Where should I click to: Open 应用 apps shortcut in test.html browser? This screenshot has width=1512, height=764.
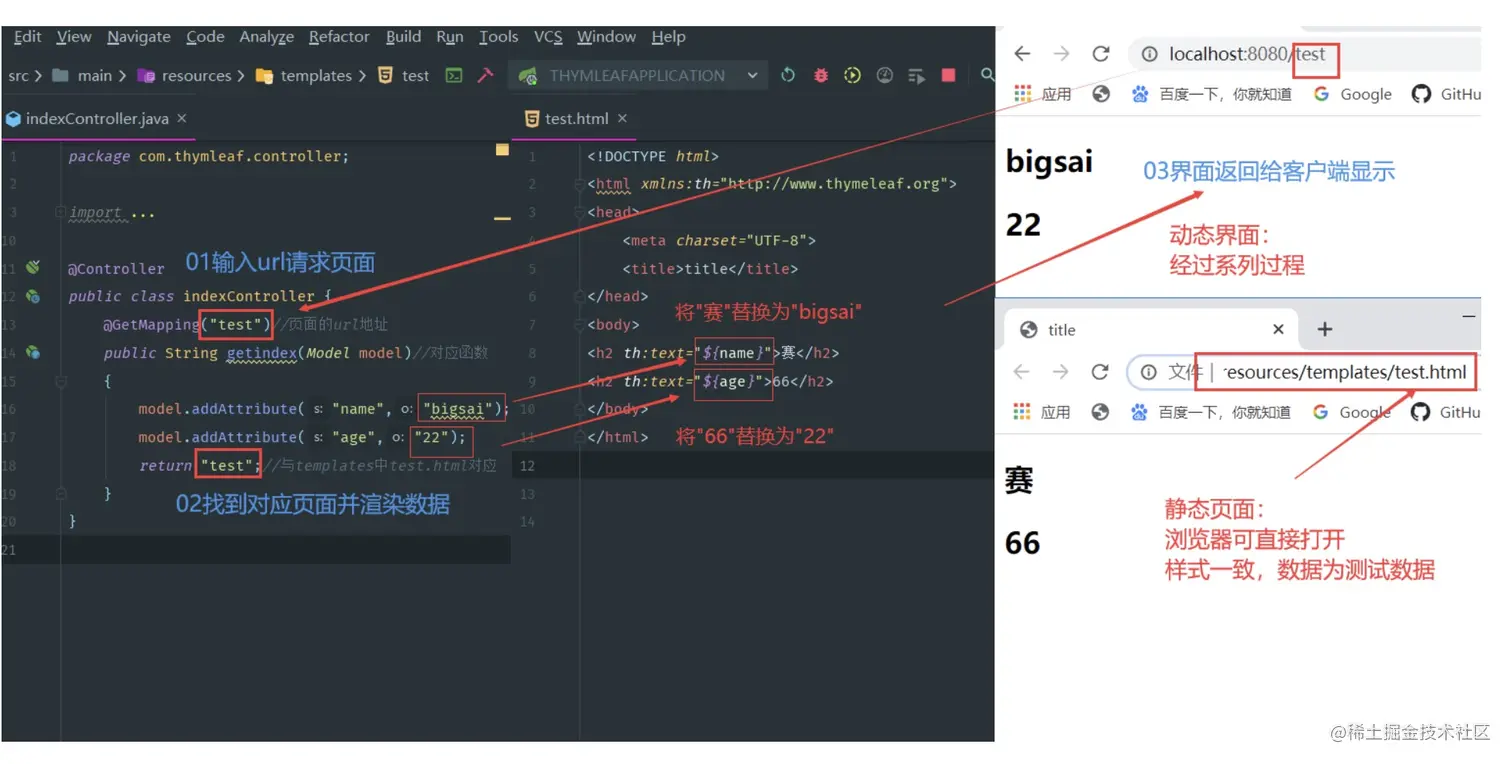pyautogui.click(x=1042, y=412)
